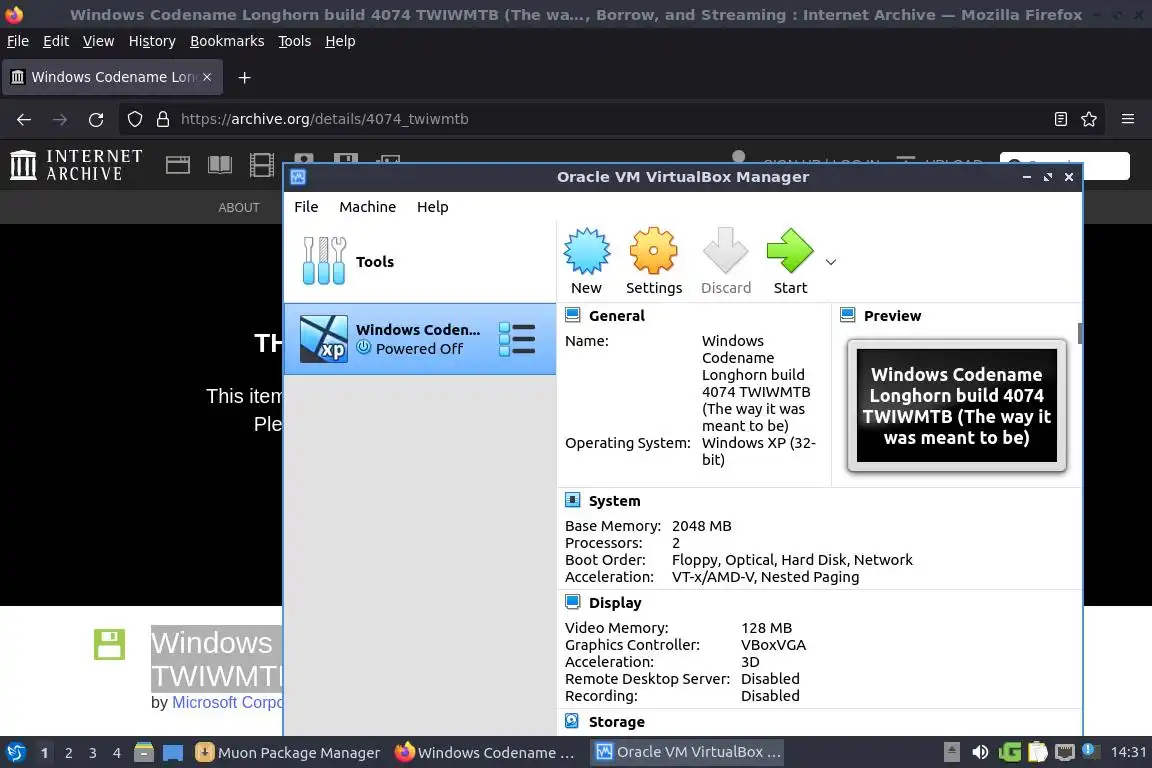Open the Display settings heading link
The image size is (1152, 768).
coord(615,603)
